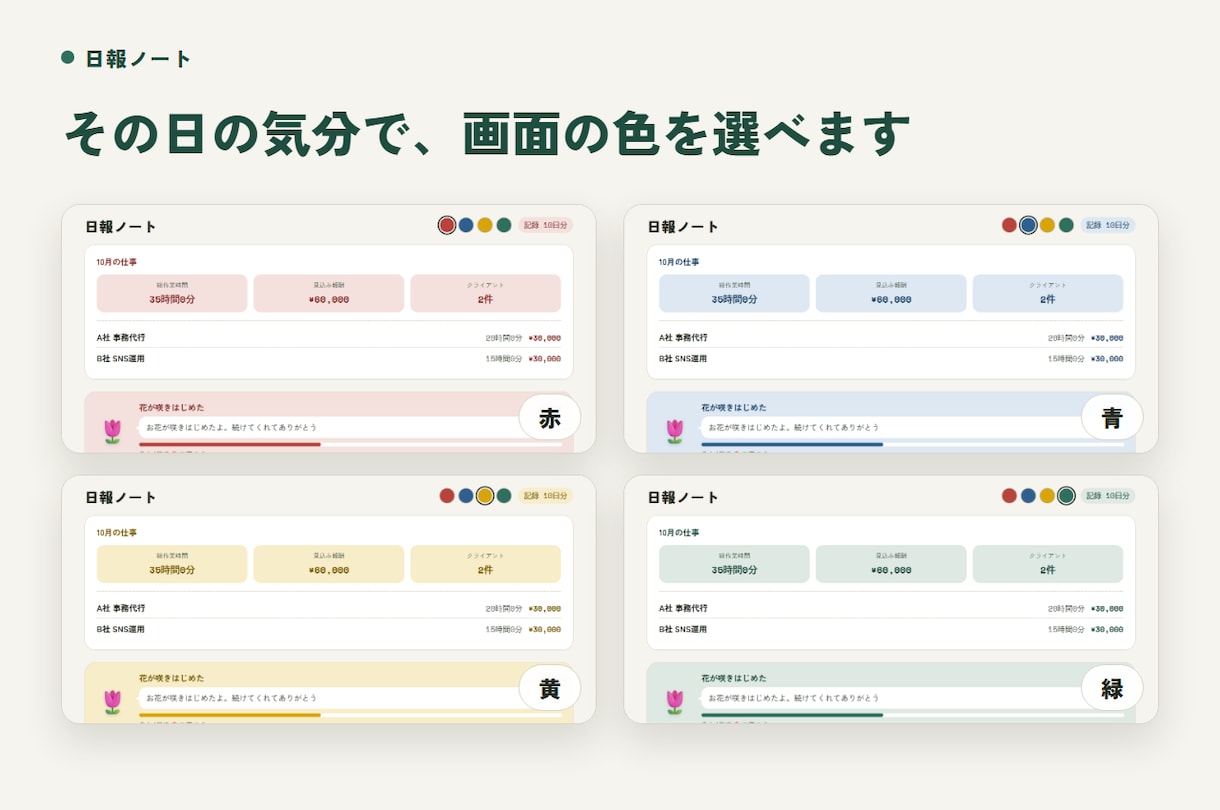Click the tulip icon in the green-themed panel

pos(675,701)
